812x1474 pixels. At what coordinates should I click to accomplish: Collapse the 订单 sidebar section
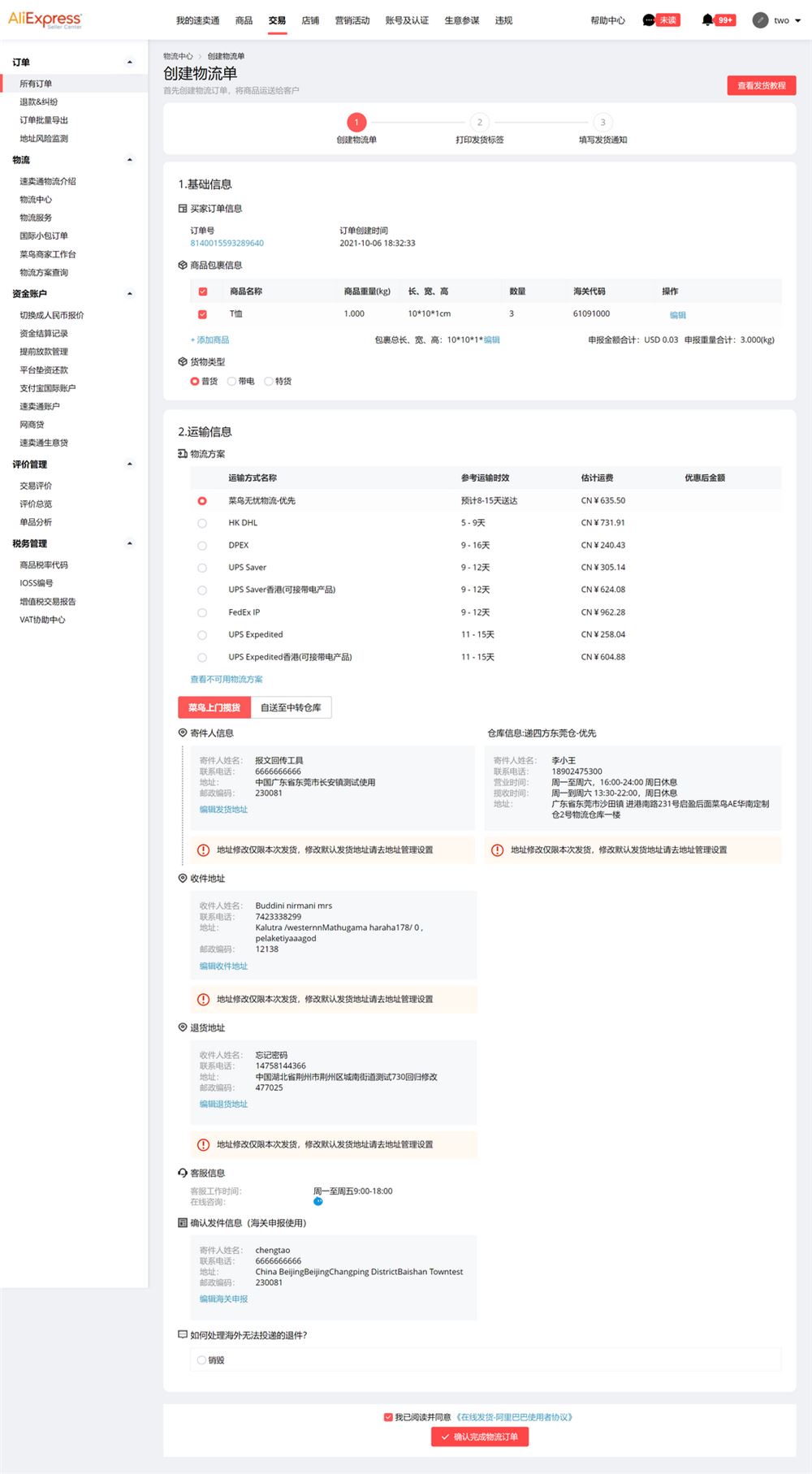(x=130, y=63)
